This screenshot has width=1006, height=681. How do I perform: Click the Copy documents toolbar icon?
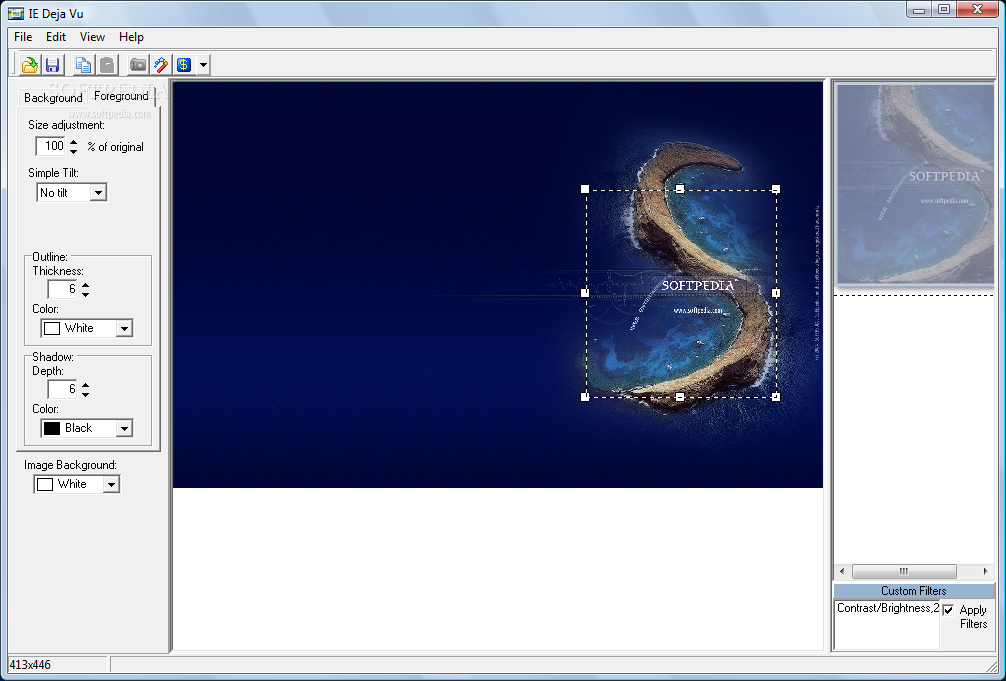pos(83,65)
